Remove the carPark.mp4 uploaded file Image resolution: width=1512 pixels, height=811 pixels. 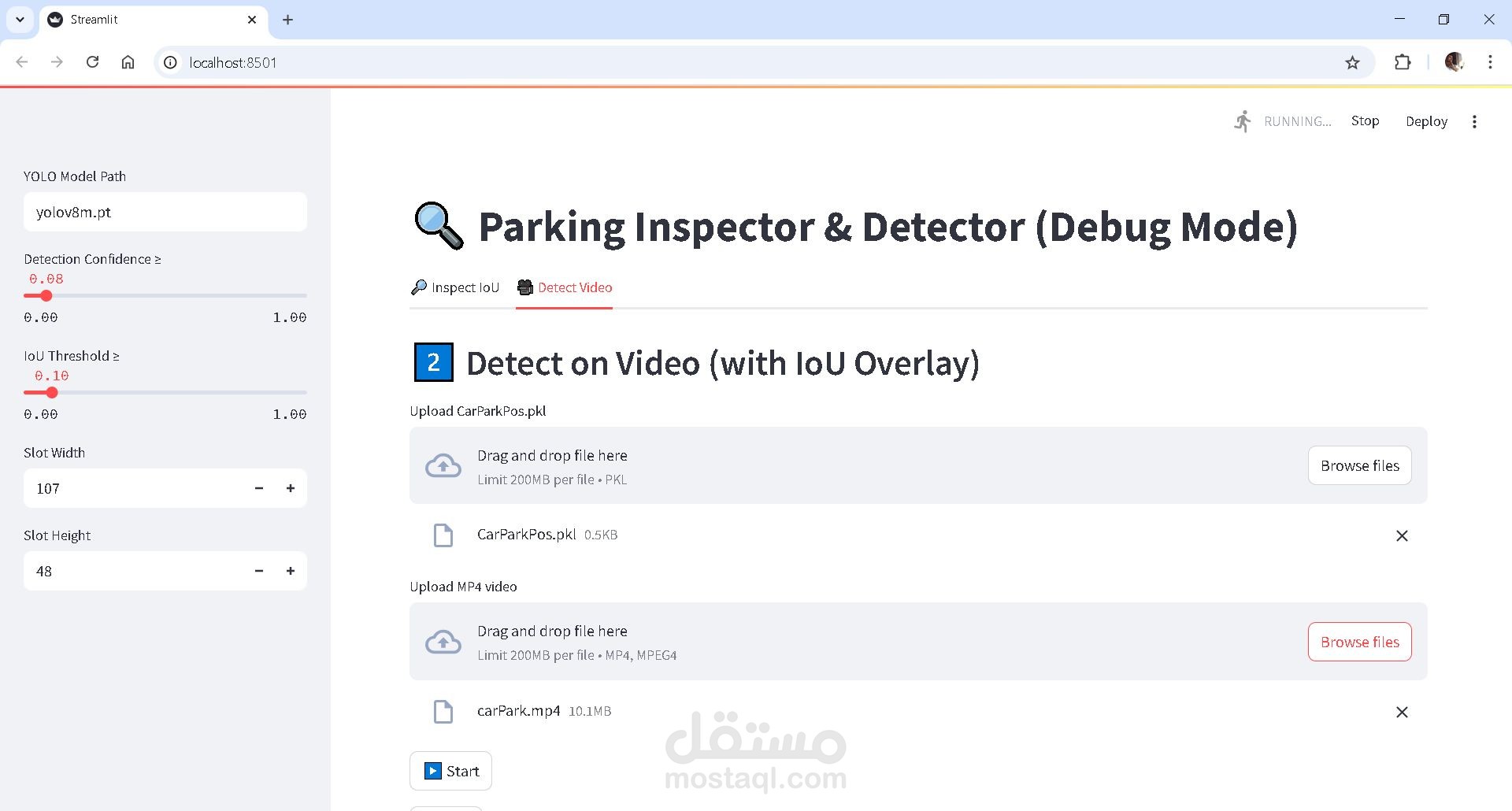point(1402,713)
